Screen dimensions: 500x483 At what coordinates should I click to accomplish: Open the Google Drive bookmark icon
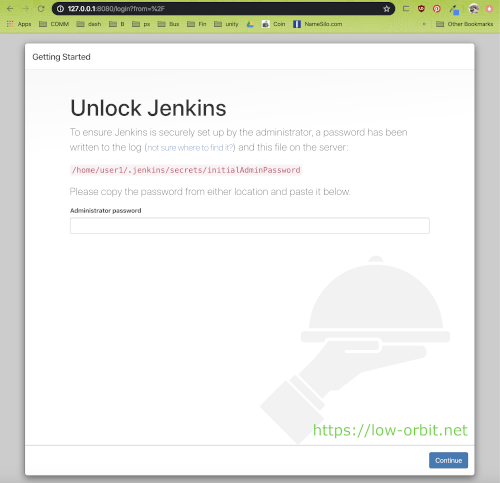pyautogui.click(x=250, y=24)
